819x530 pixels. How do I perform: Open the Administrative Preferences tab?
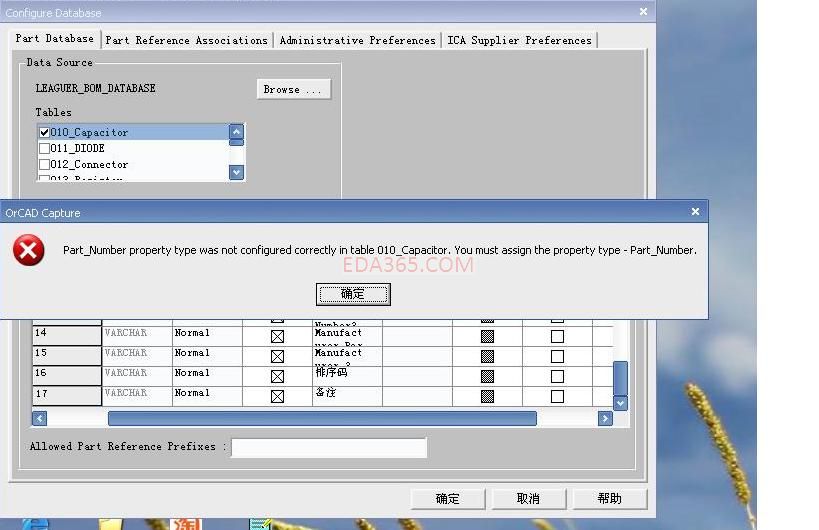click(x=358, y=40)
